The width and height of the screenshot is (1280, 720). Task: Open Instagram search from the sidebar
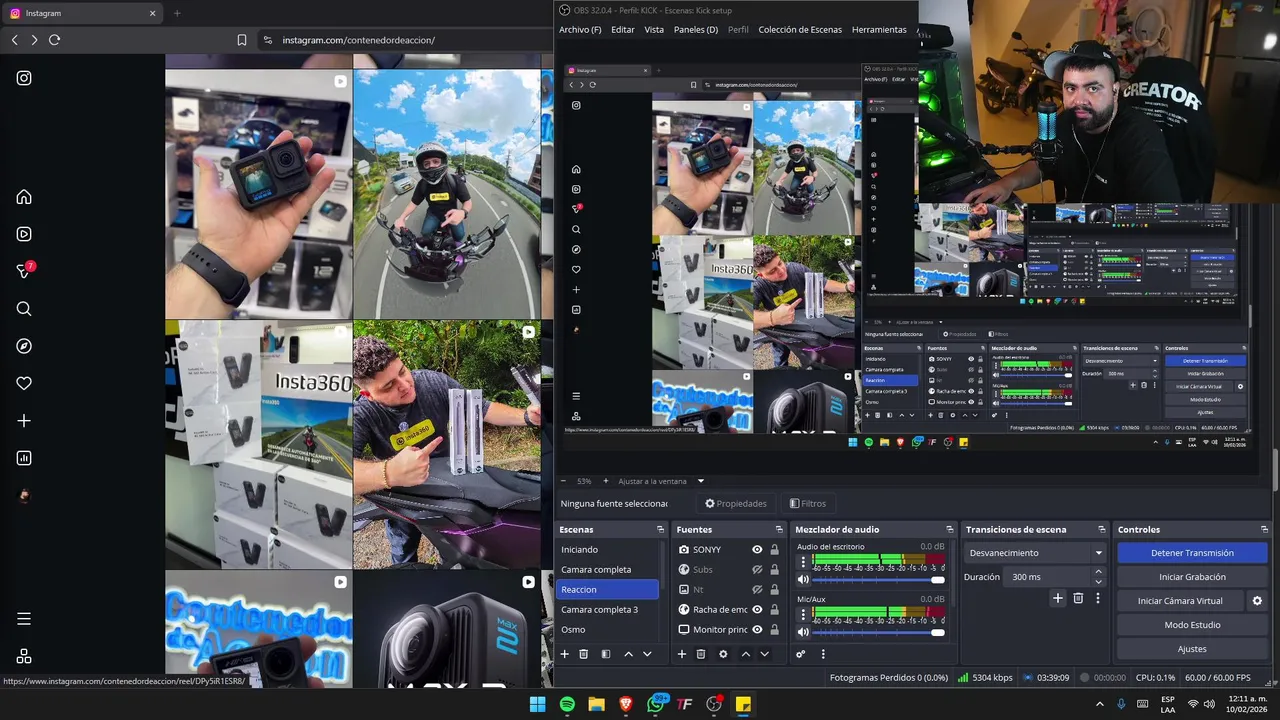click(x=24, y=309)
